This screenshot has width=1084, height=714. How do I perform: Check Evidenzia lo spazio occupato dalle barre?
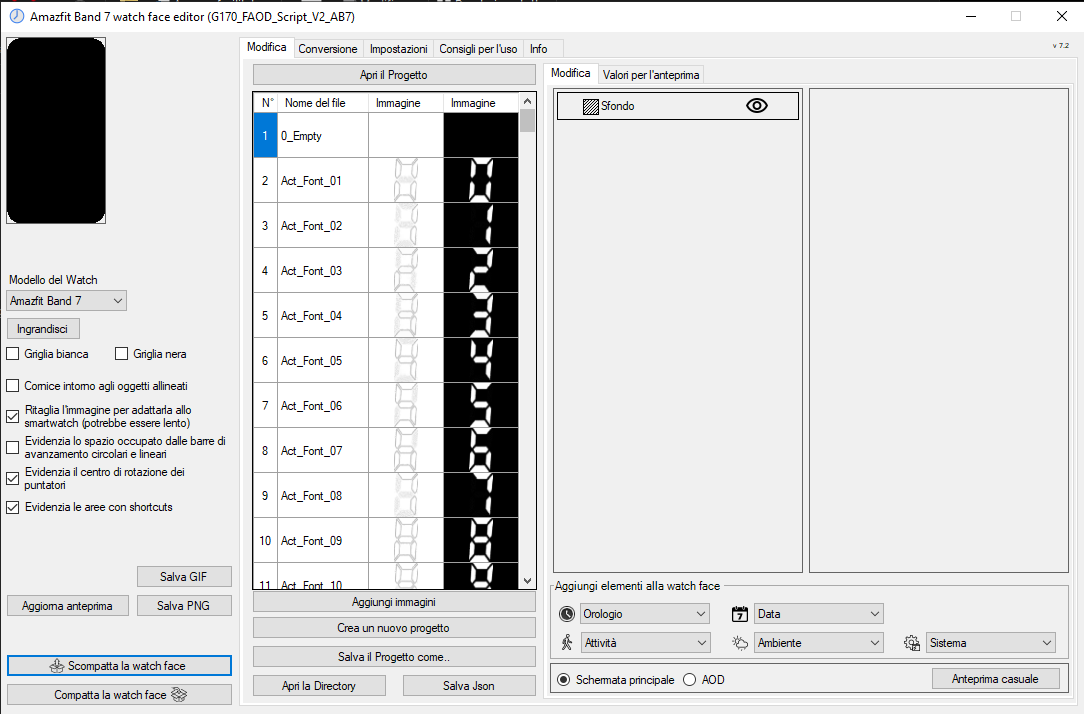(12, 447)
